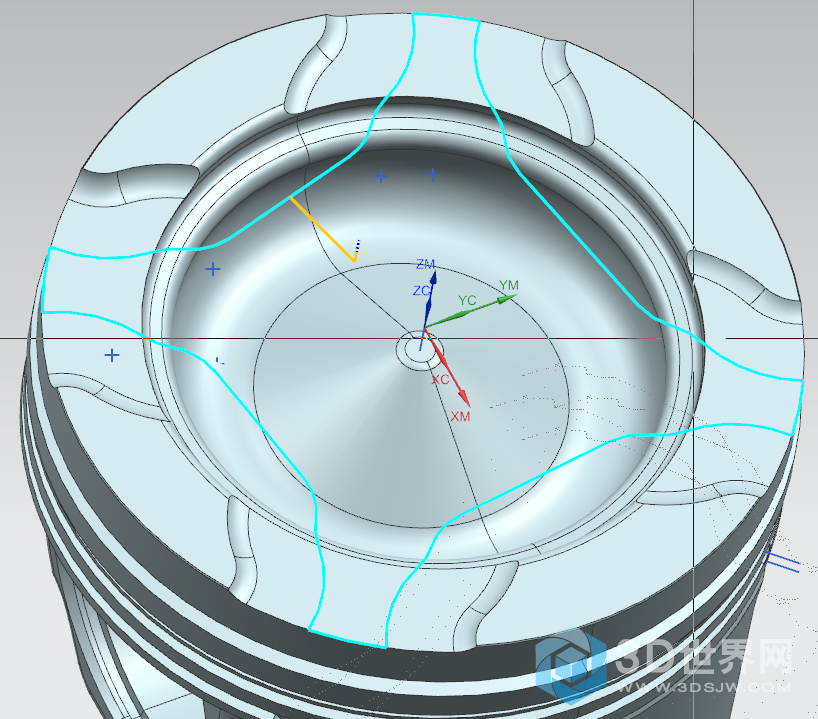Pick the blue Z-axis arrowhead
This screenshot has height=719, width=818.
point(432,279)
